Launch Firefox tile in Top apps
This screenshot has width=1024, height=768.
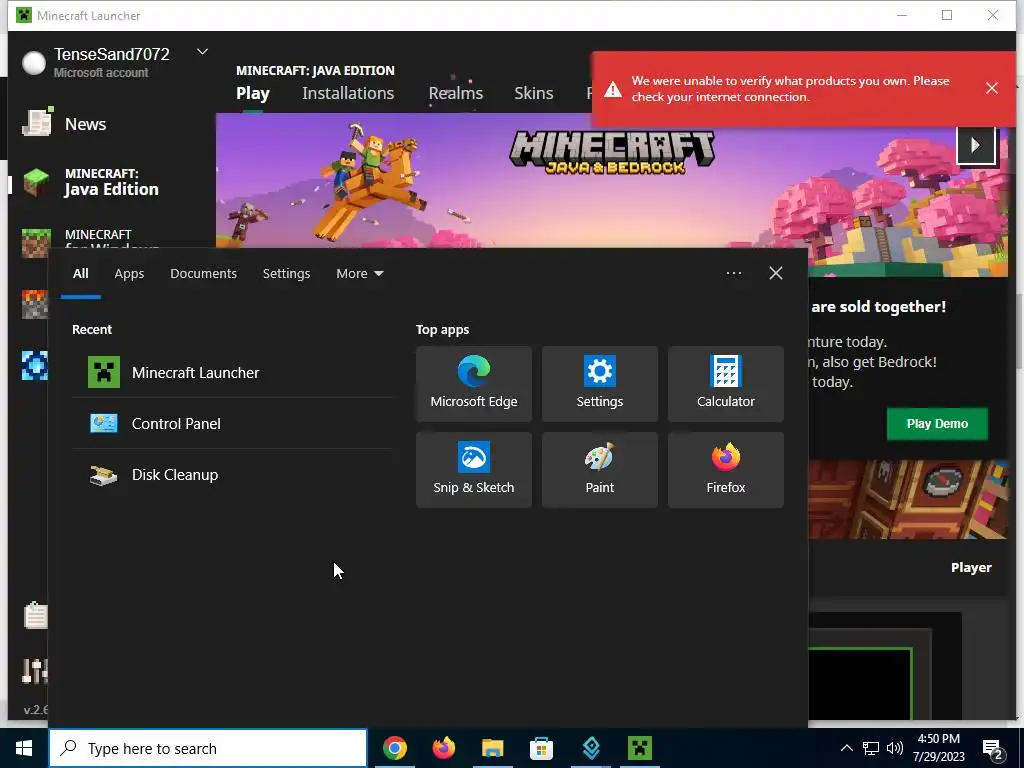point(726,470)
